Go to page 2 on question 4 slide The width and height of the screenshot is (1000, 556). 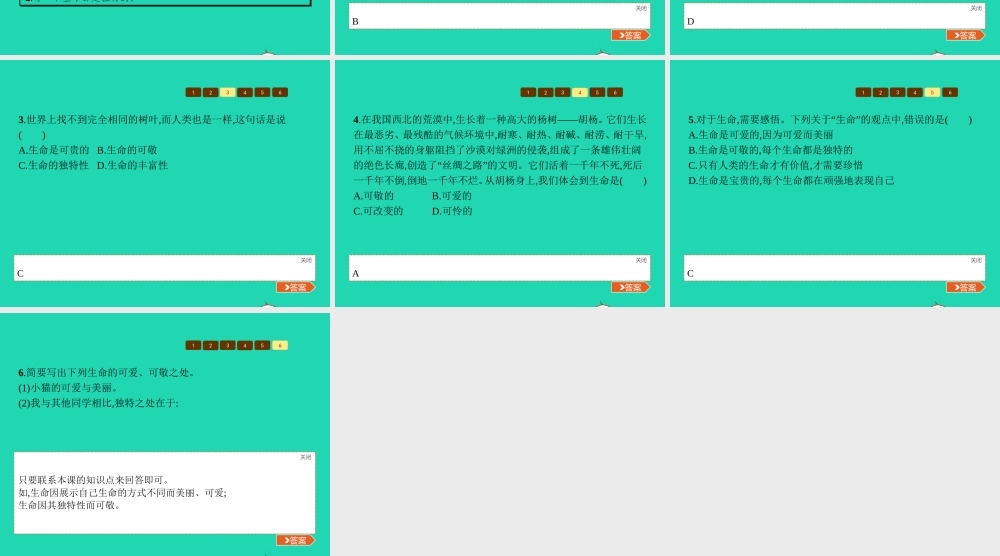tap(545, 92)
